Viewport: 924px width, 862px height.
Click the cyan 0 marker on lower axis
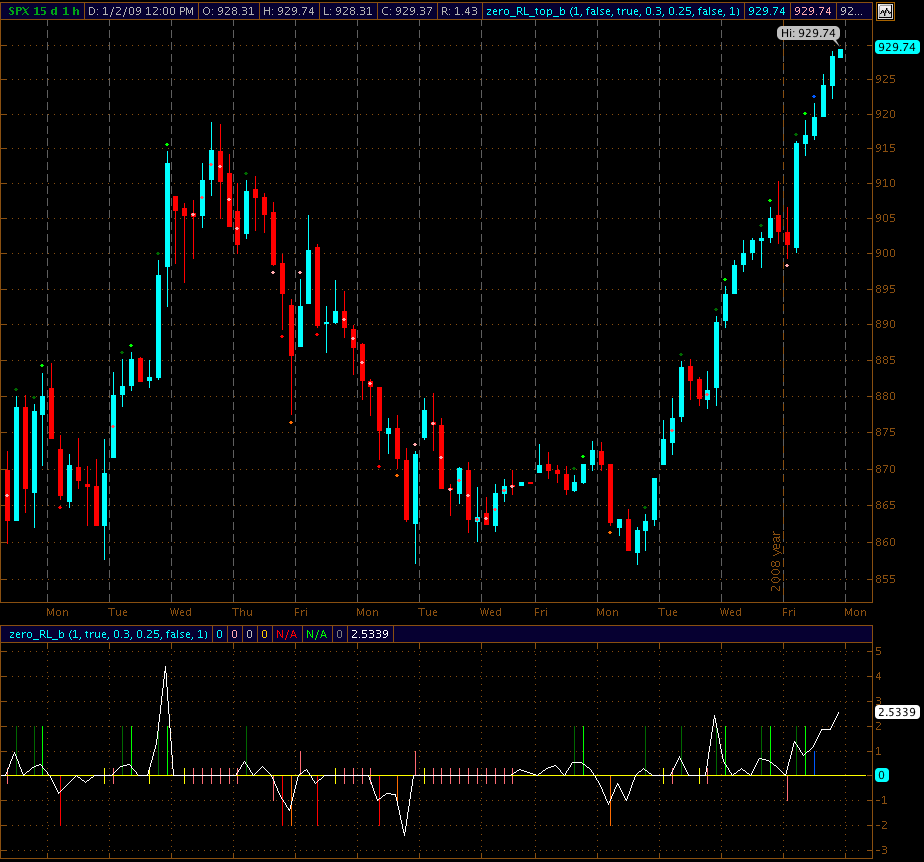tap(881, 775)
